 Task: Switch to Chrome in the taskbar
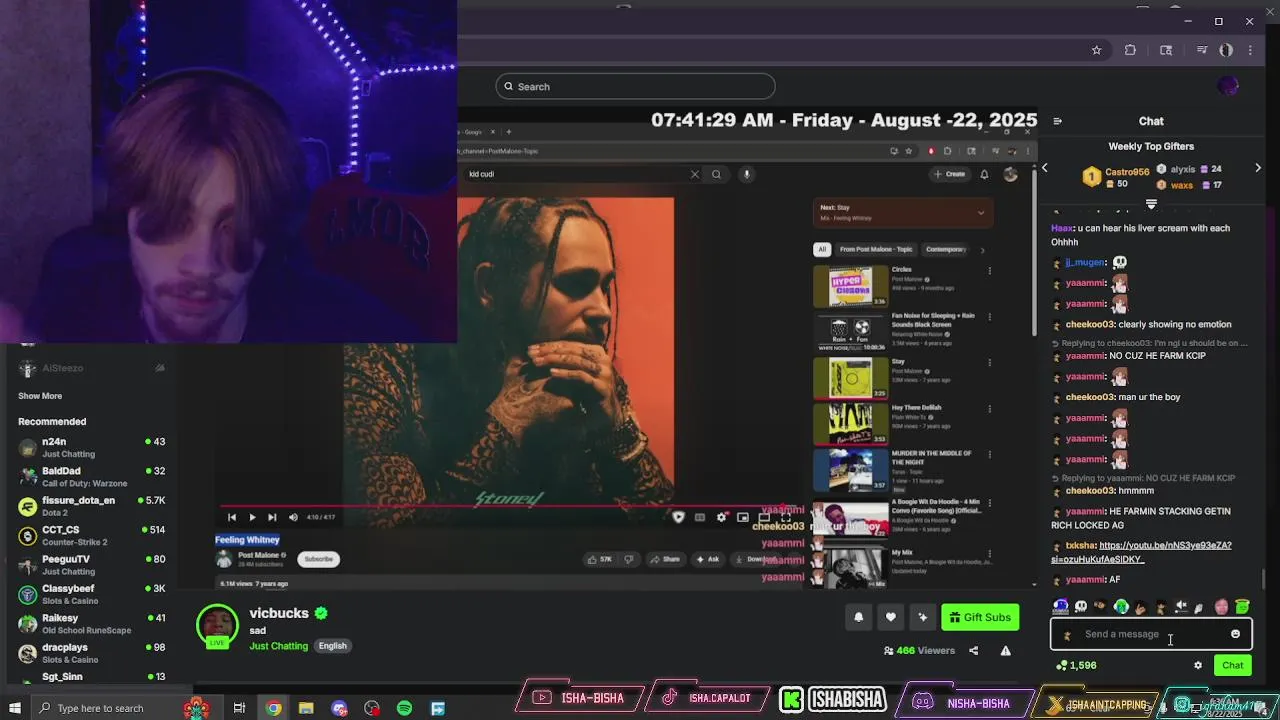pyautogui.click(x=273, y=708)
